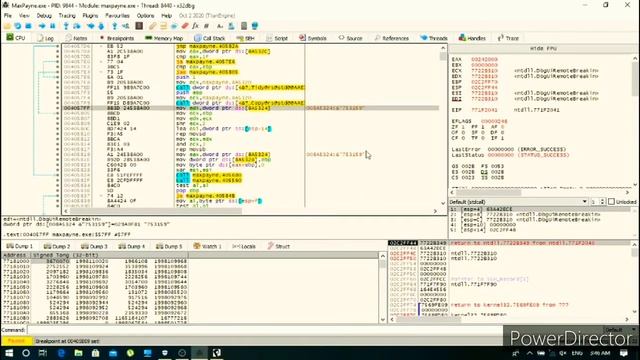Click the Open file folder icon
Image resolution: width=640 pixels, height=360 pixels.
coord(7,26)
